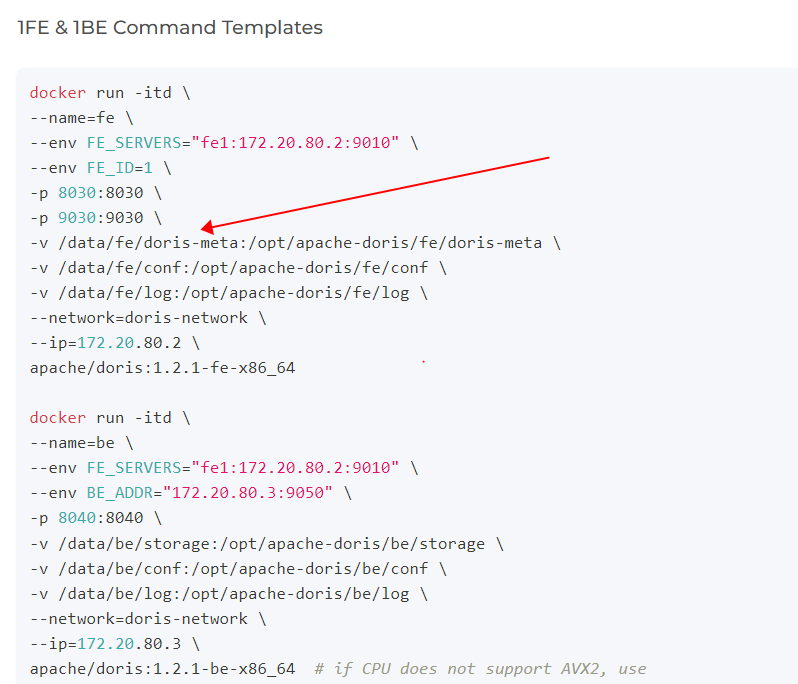The height and width of the screenshot is (684, 798).
Task: Click the 'apache/doris:1.2.1-fe-x86_64' image name
Action: coord(162,368)
